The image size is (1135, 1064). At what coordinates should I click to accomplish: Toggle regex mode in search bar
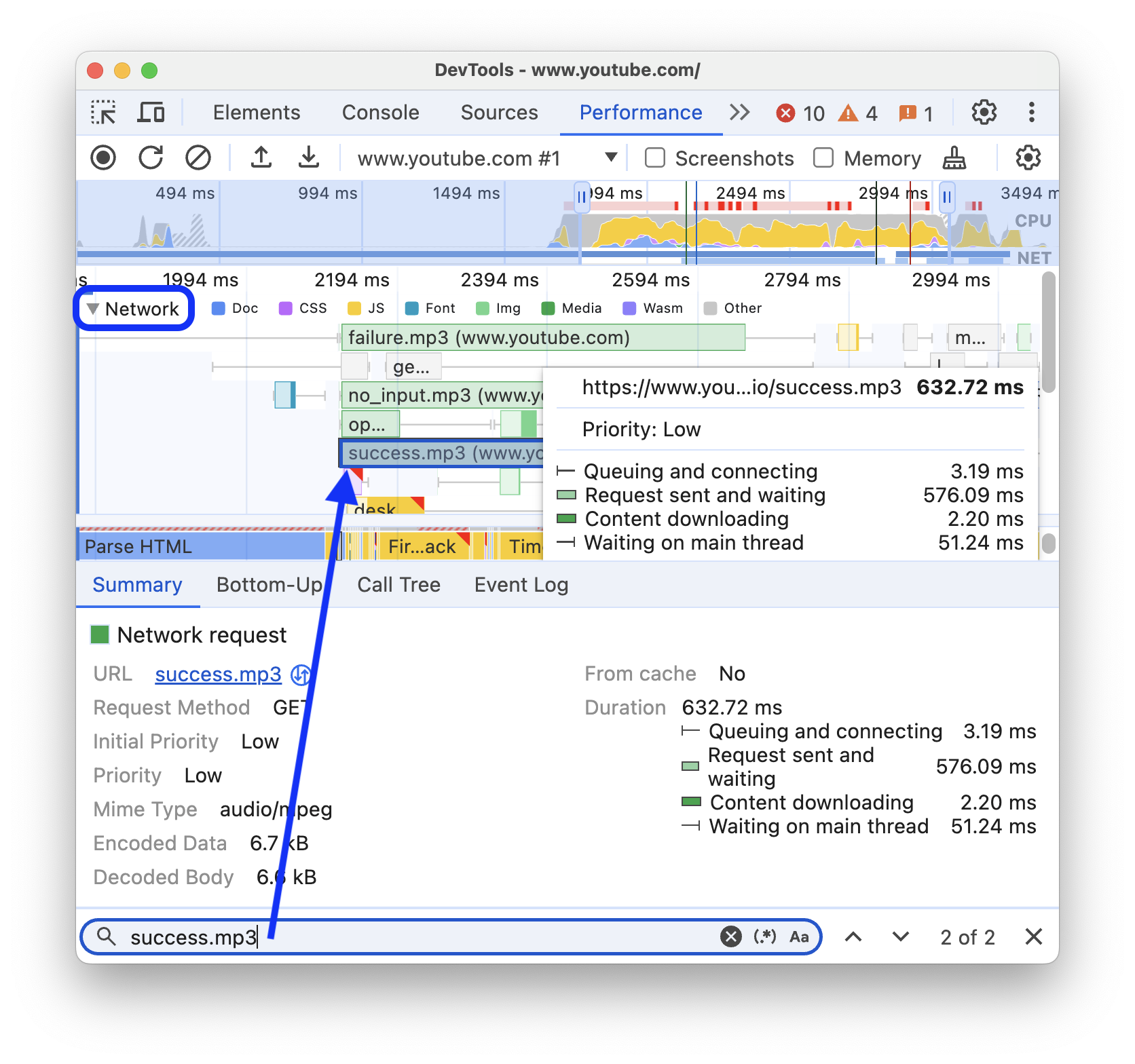[765, 936]
